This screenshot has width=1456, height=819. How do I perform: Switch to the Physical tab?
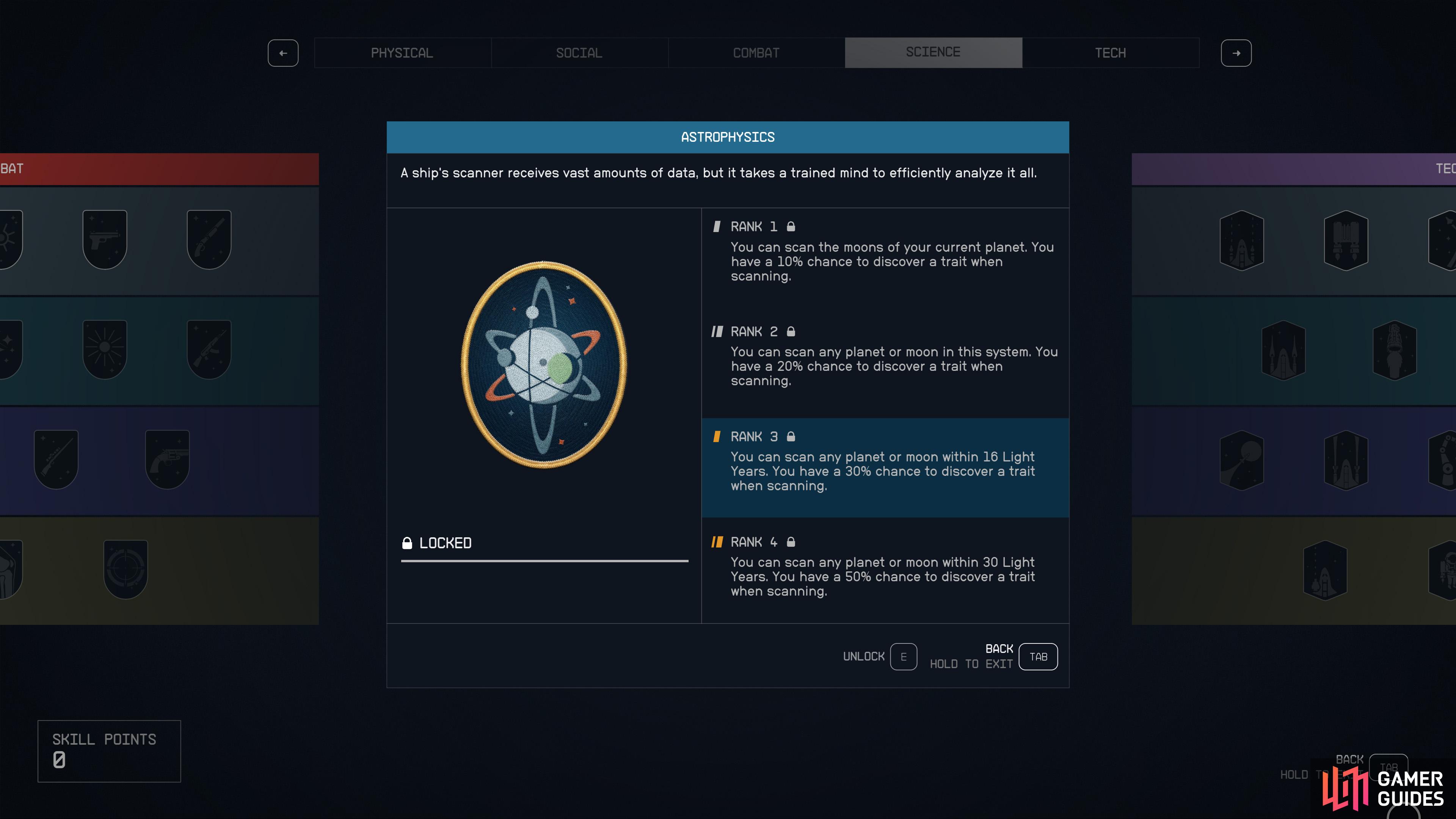click(x=402, y=53)
